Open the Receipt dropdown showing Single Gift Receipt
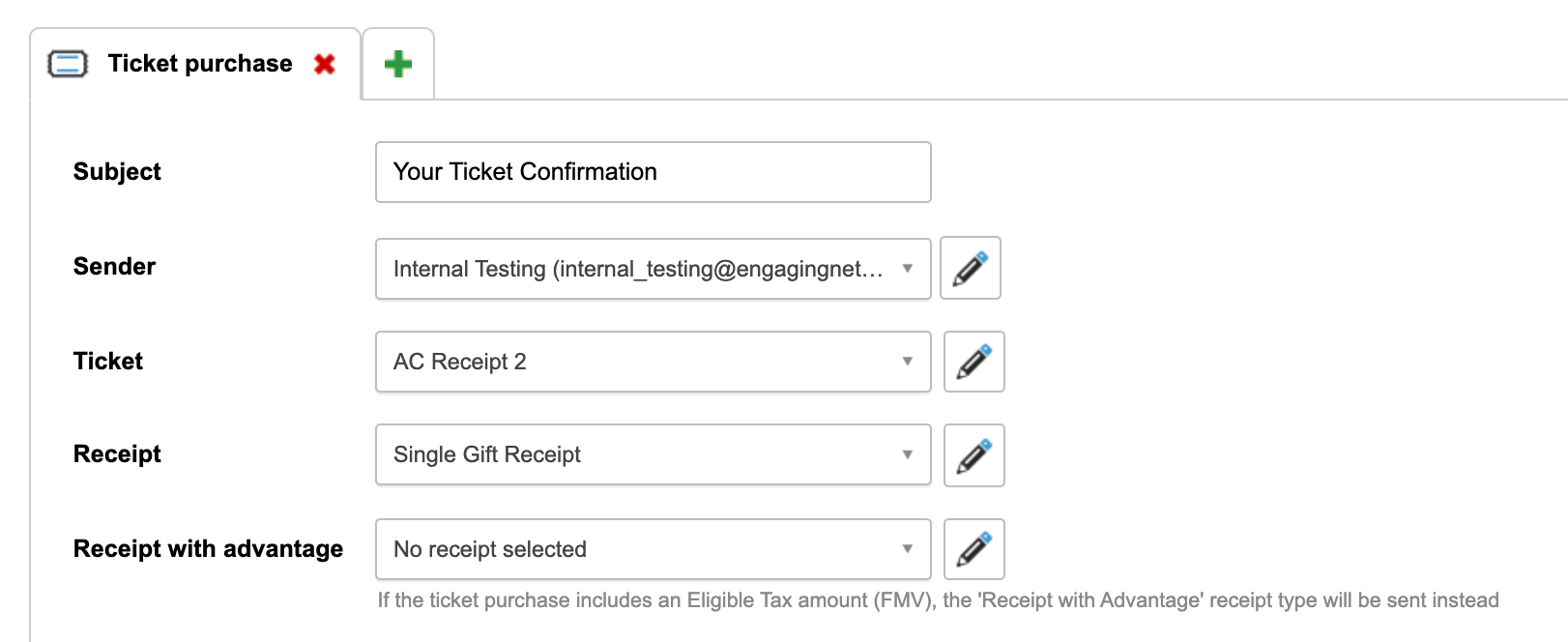The height and width of the screenshot is (642, 1568). (638, 454)
